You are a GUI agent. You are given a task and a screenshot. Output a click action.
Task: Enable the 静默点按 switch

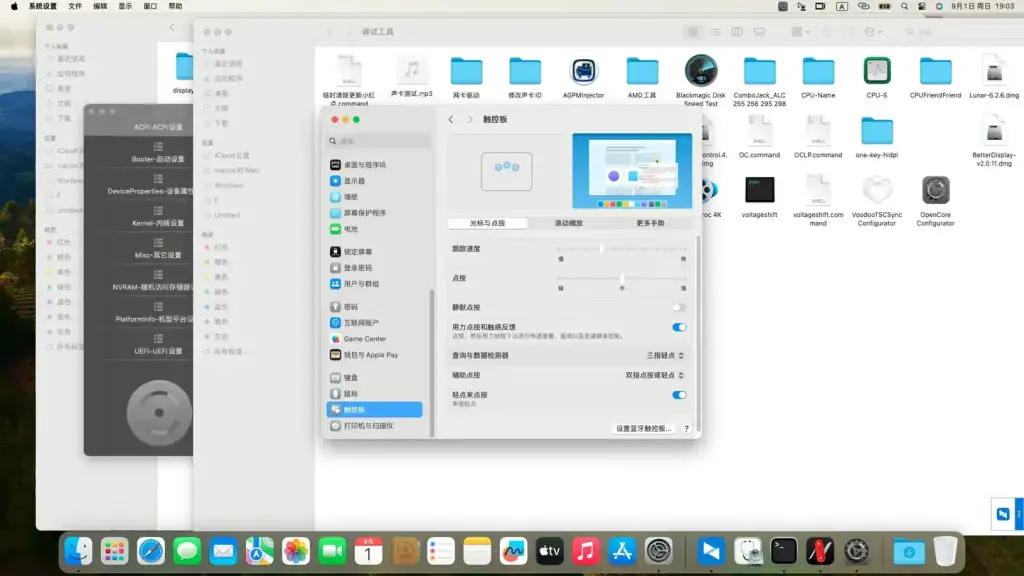[679, 308]
